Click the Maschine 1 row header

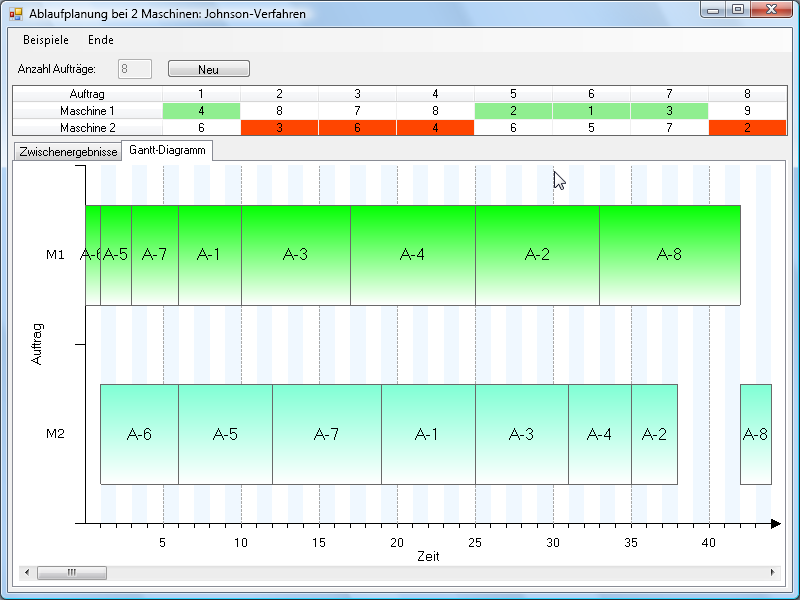click(x=87, y=111)
